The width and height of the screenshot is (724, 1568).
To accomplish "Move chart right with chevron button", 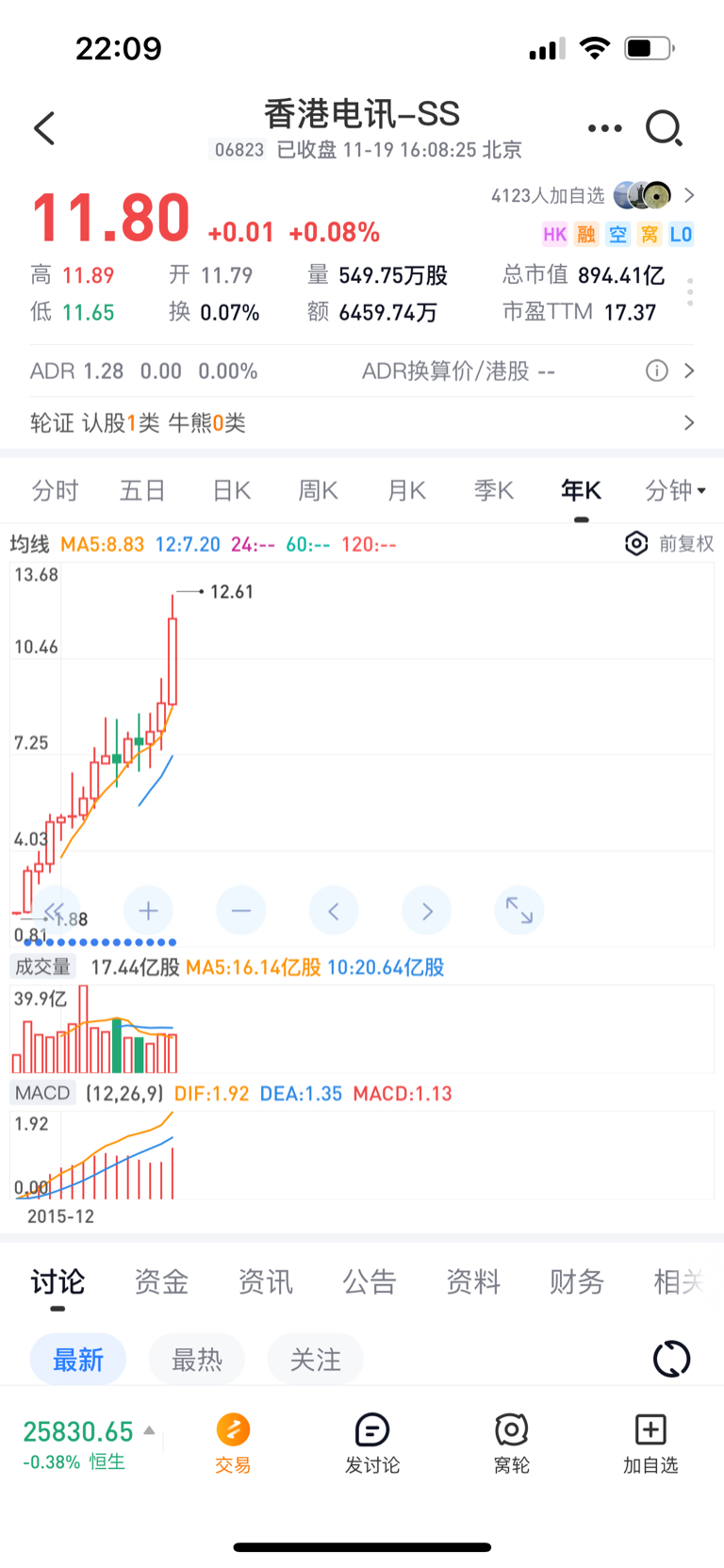I will coord(426,911).
